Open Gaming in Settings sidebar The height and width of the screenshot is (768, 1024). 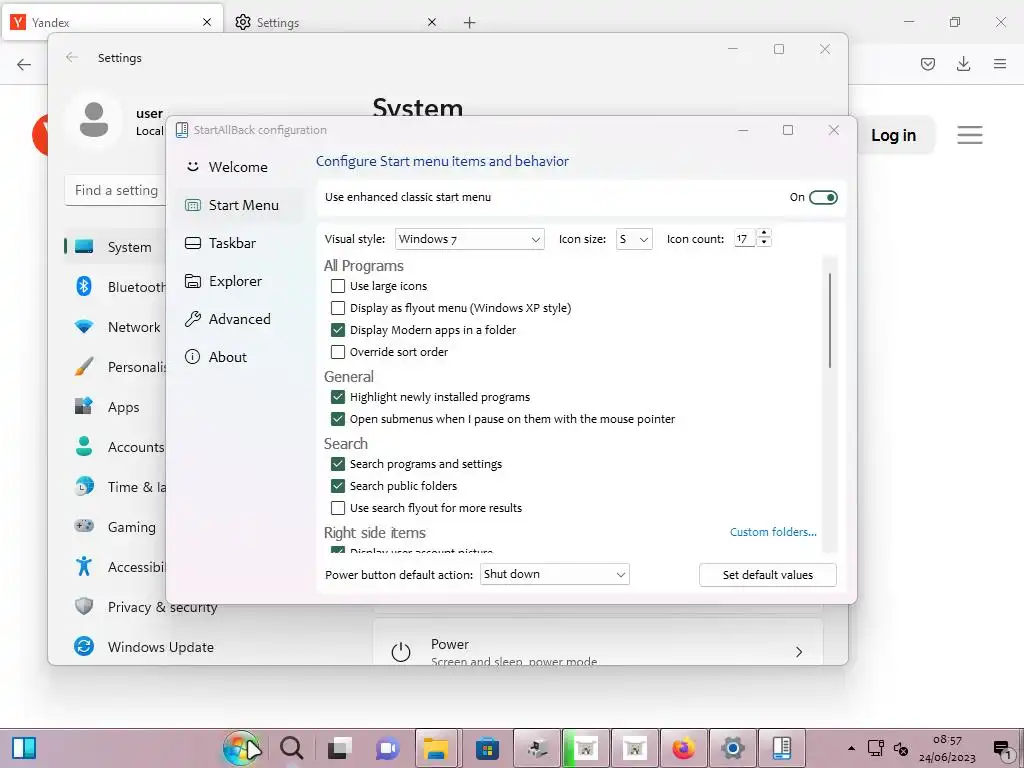(115, 526)
